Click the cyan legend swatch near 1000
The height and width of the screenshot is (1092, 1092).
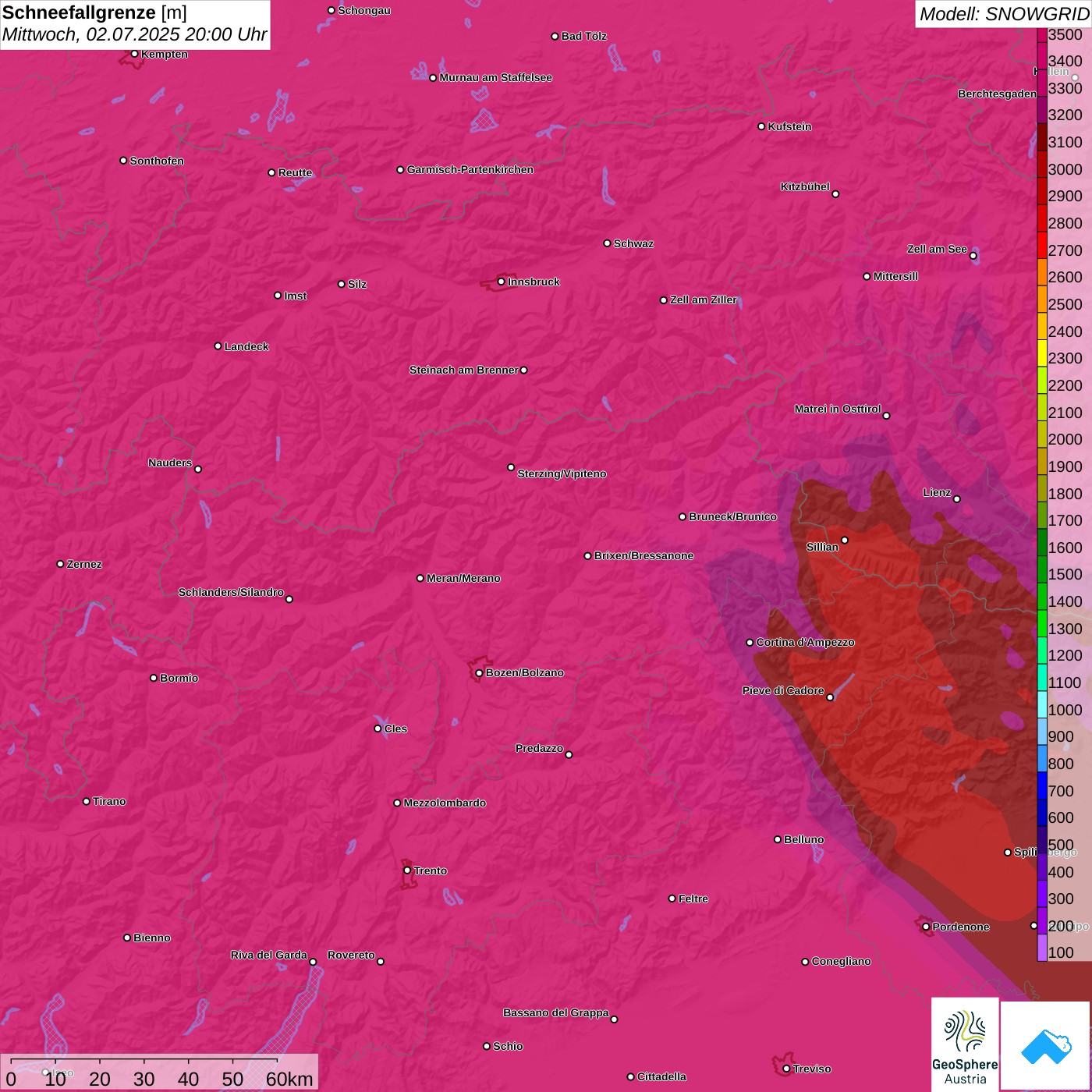[x=1042, y=704]
